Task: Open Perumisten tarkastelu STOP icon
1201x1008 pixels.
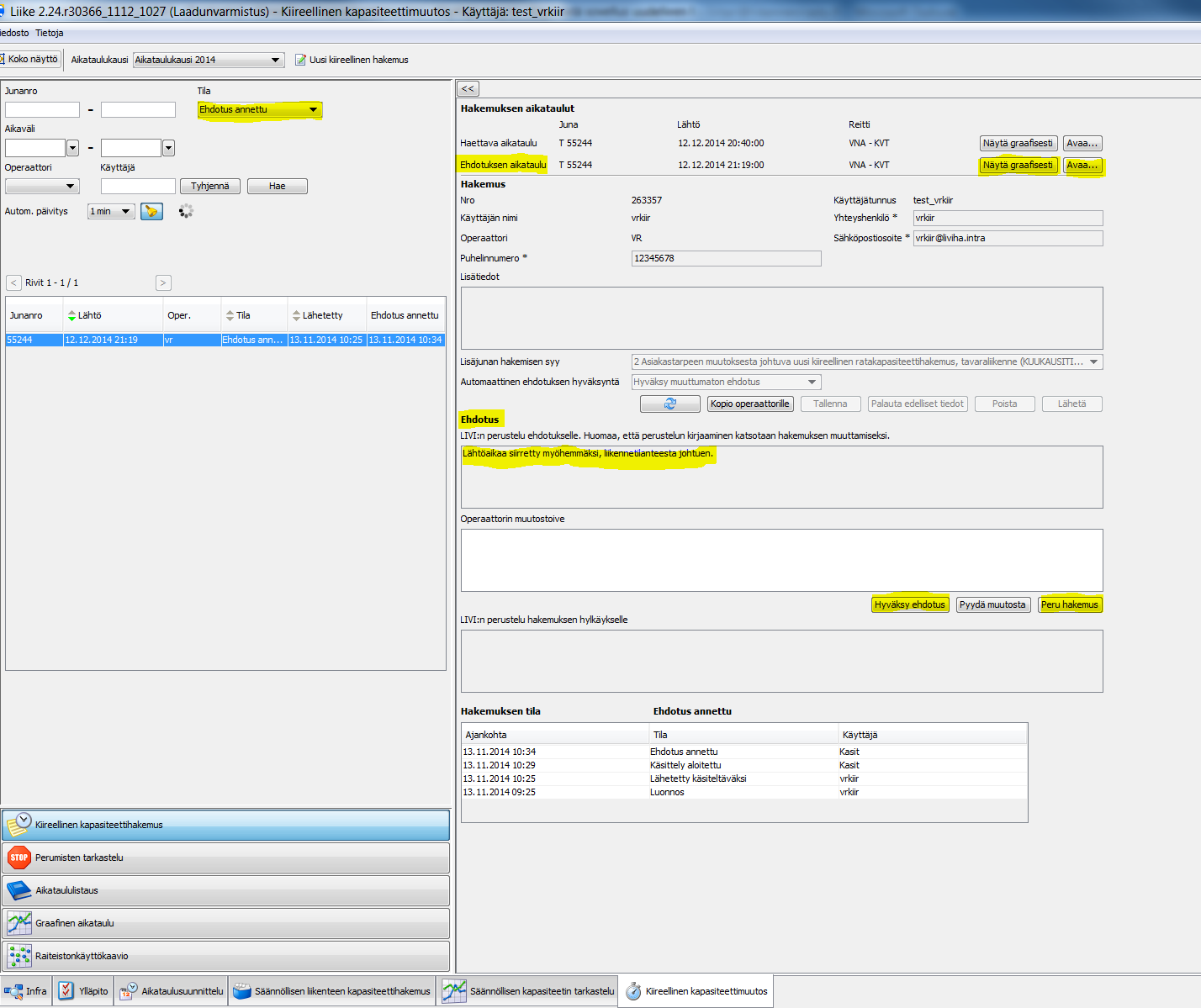Action: [x=19, y=858]
